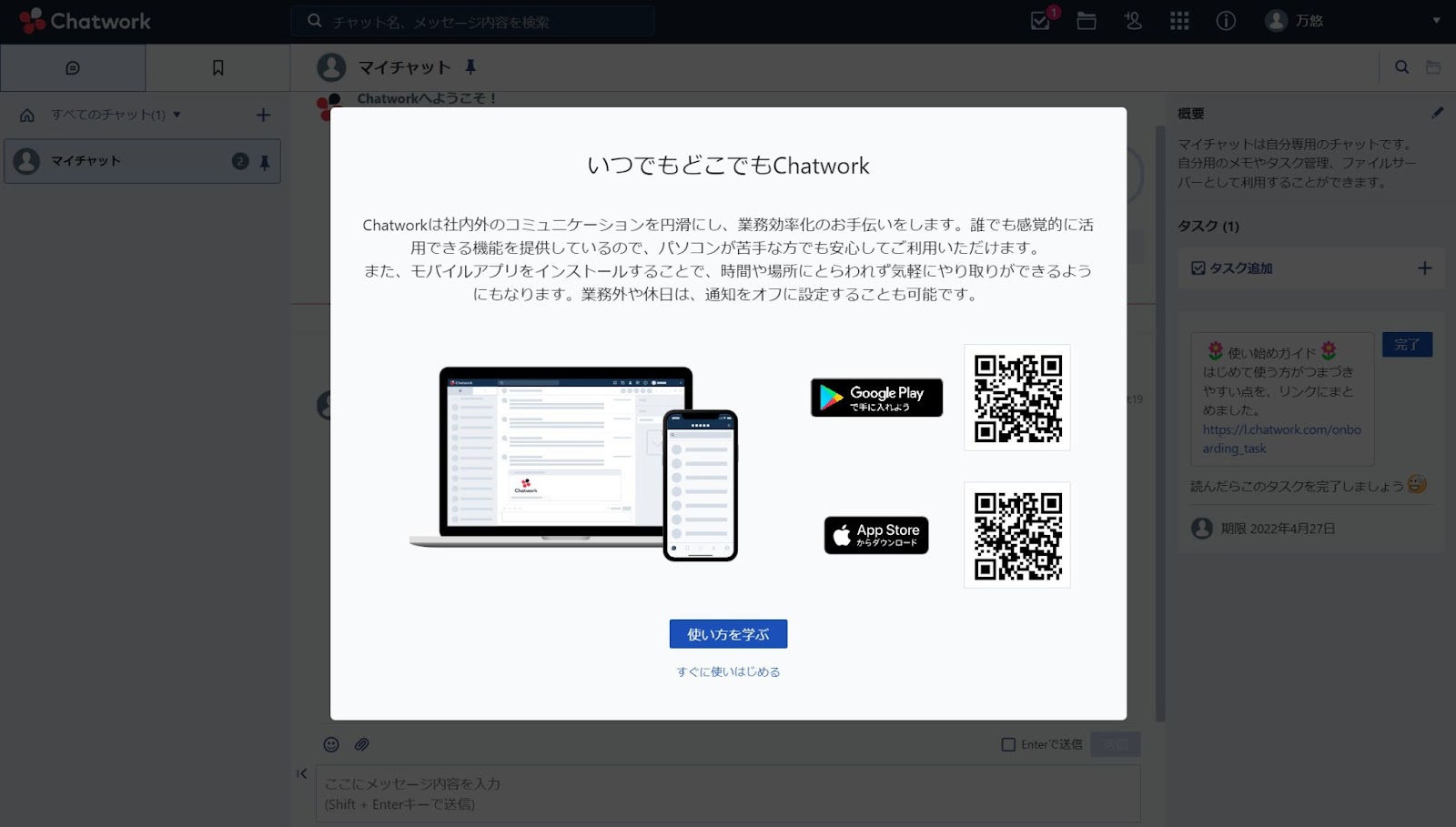Click the 概要 heading in right panel
Image resolution: width=1456 pixels, height=827 pixels.
point(1190,114)
